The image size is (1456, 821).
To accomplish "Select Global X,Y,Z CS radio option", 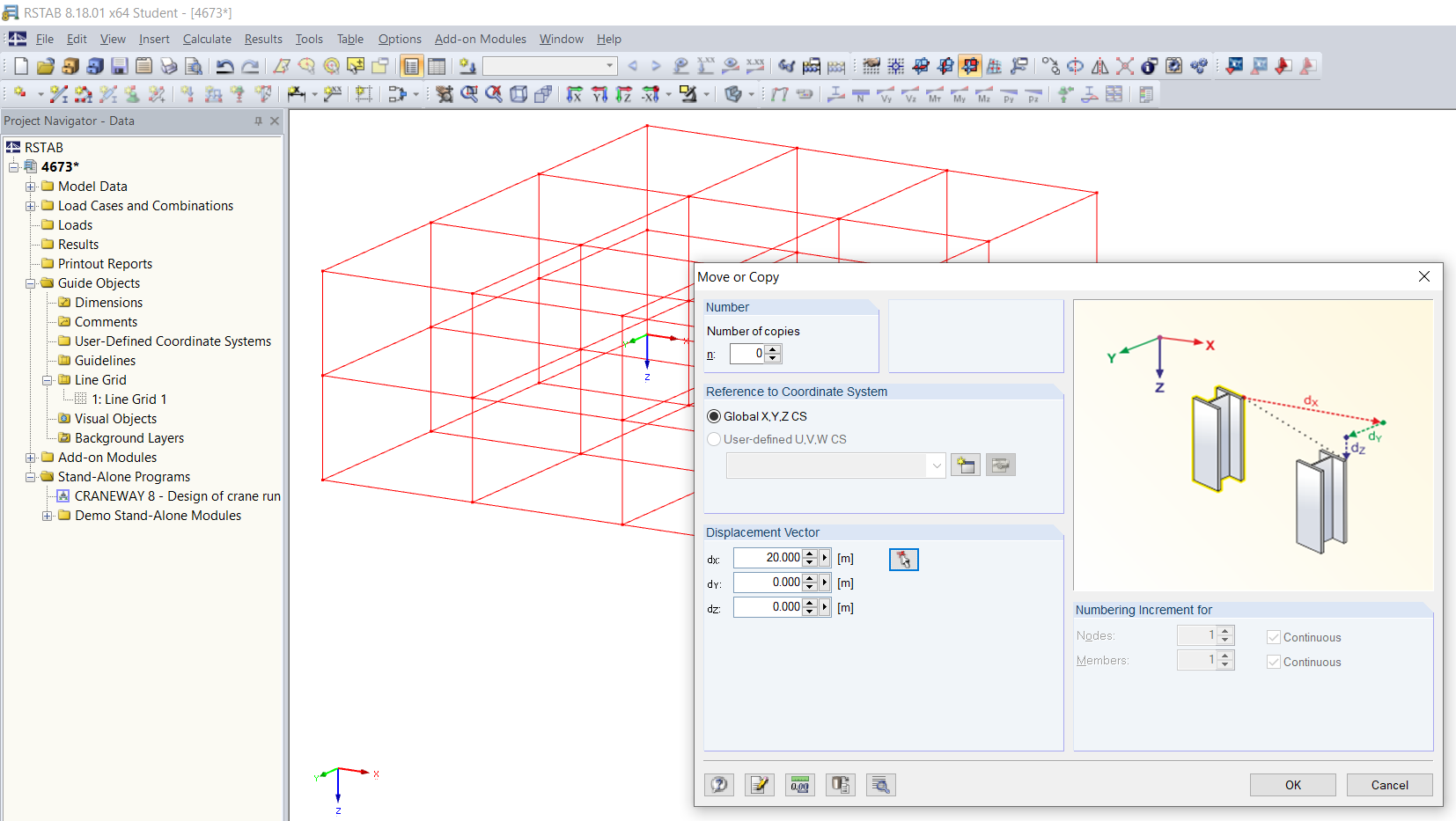I will [x=714, y=416].
